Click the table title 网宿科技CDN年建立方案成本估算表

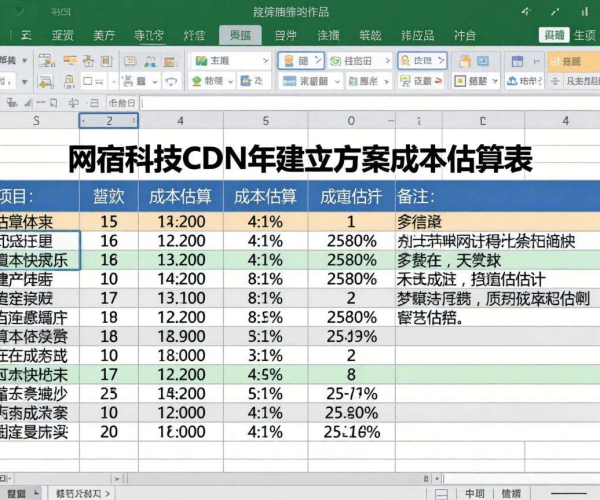click(x=300, y=159)
